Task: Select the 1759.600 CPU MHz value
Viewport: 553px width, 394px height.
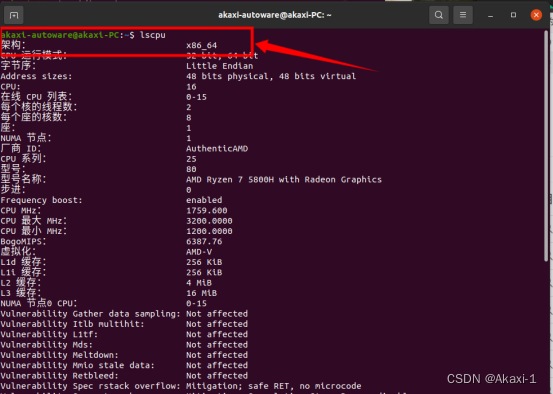Action: pyautogui.click(x=207, y=211)
